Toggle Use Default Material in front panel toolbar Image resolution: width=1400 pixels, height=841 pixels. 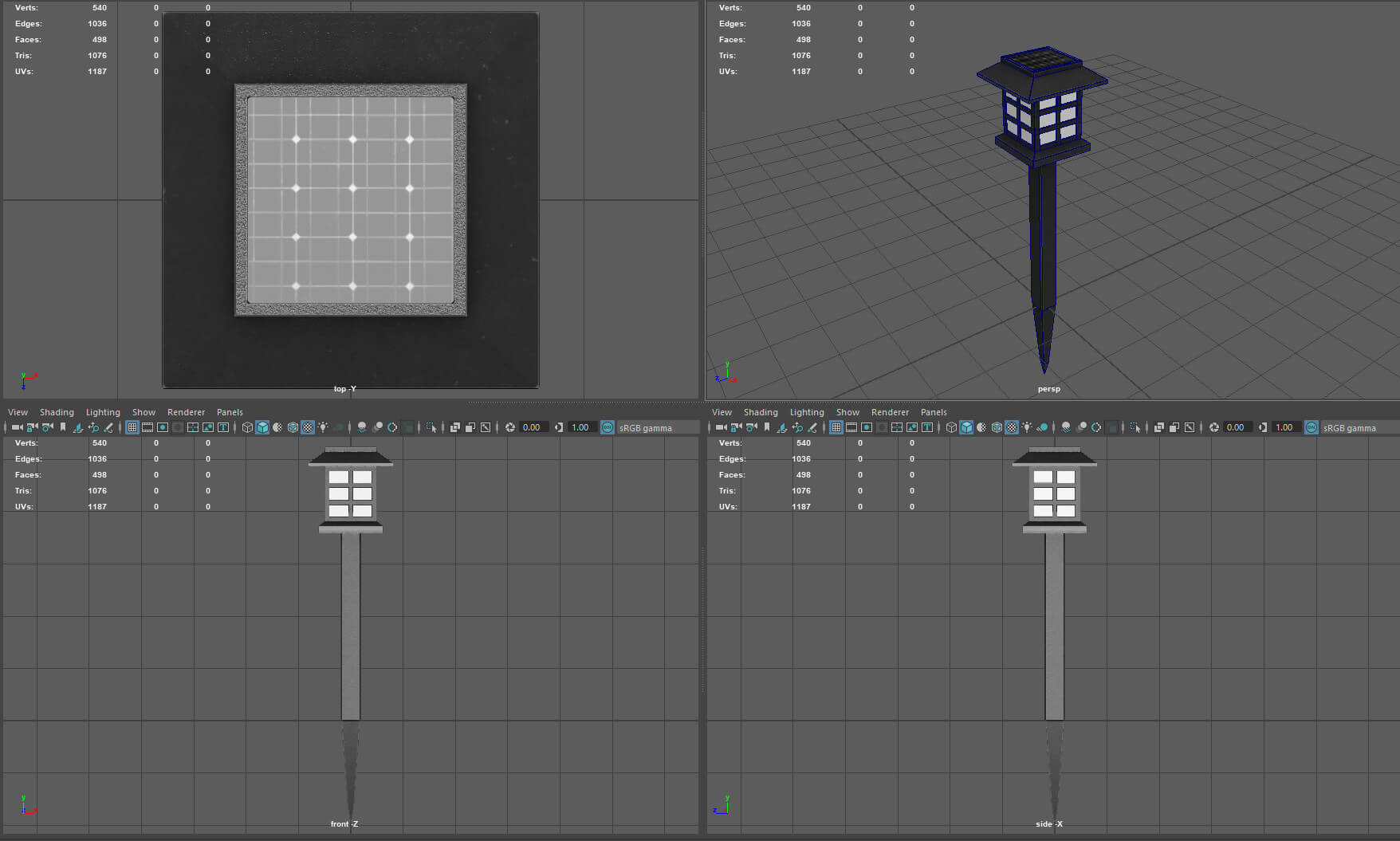point(277,427)
